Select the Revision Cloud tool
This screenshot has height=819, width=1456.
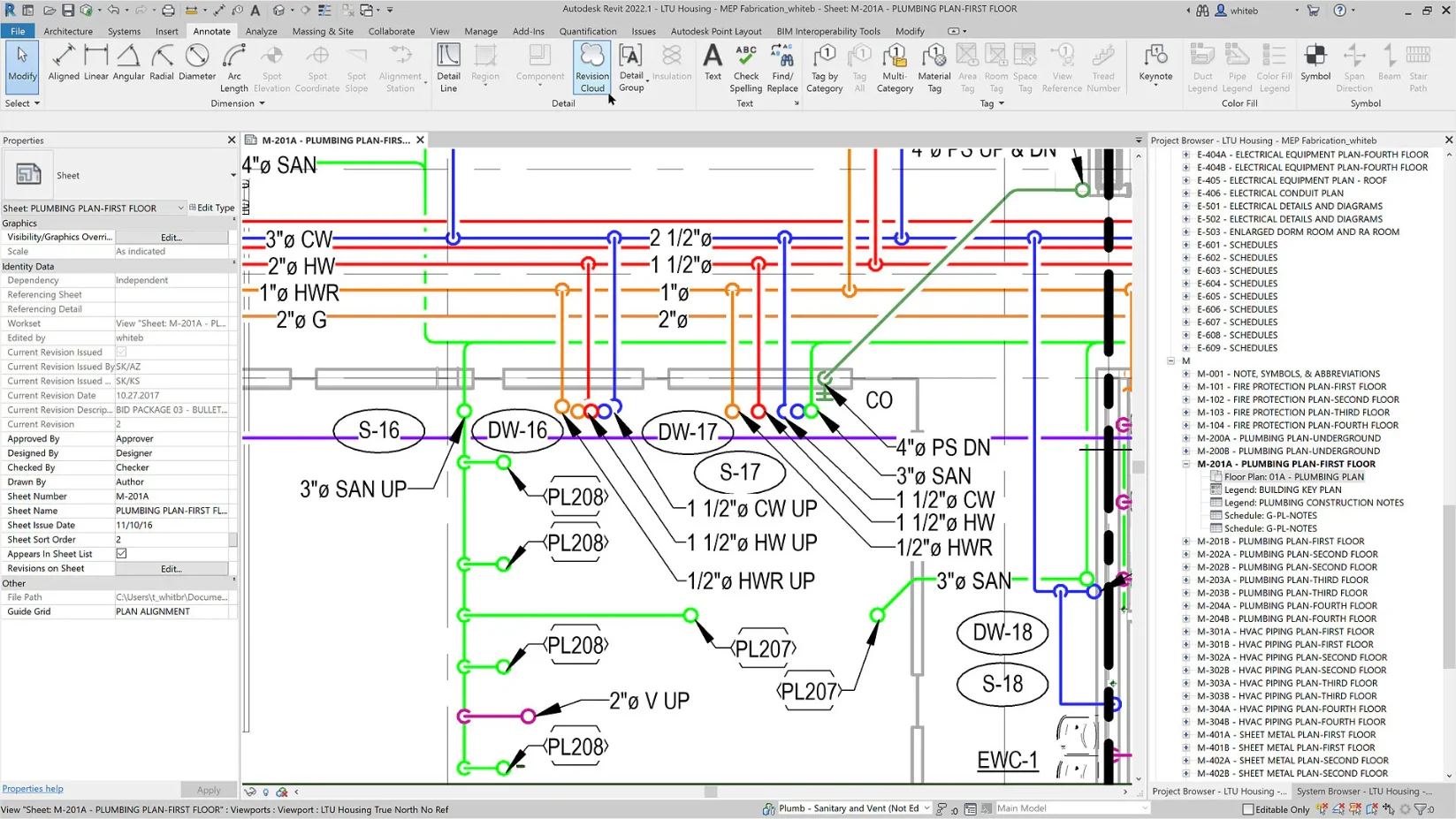click(591, 68)
